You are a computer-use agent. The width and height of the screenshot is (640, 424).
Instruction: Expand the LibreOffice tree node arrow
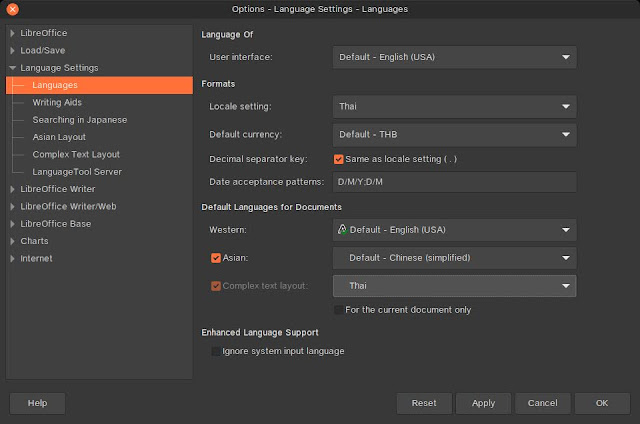coord(12,33)
